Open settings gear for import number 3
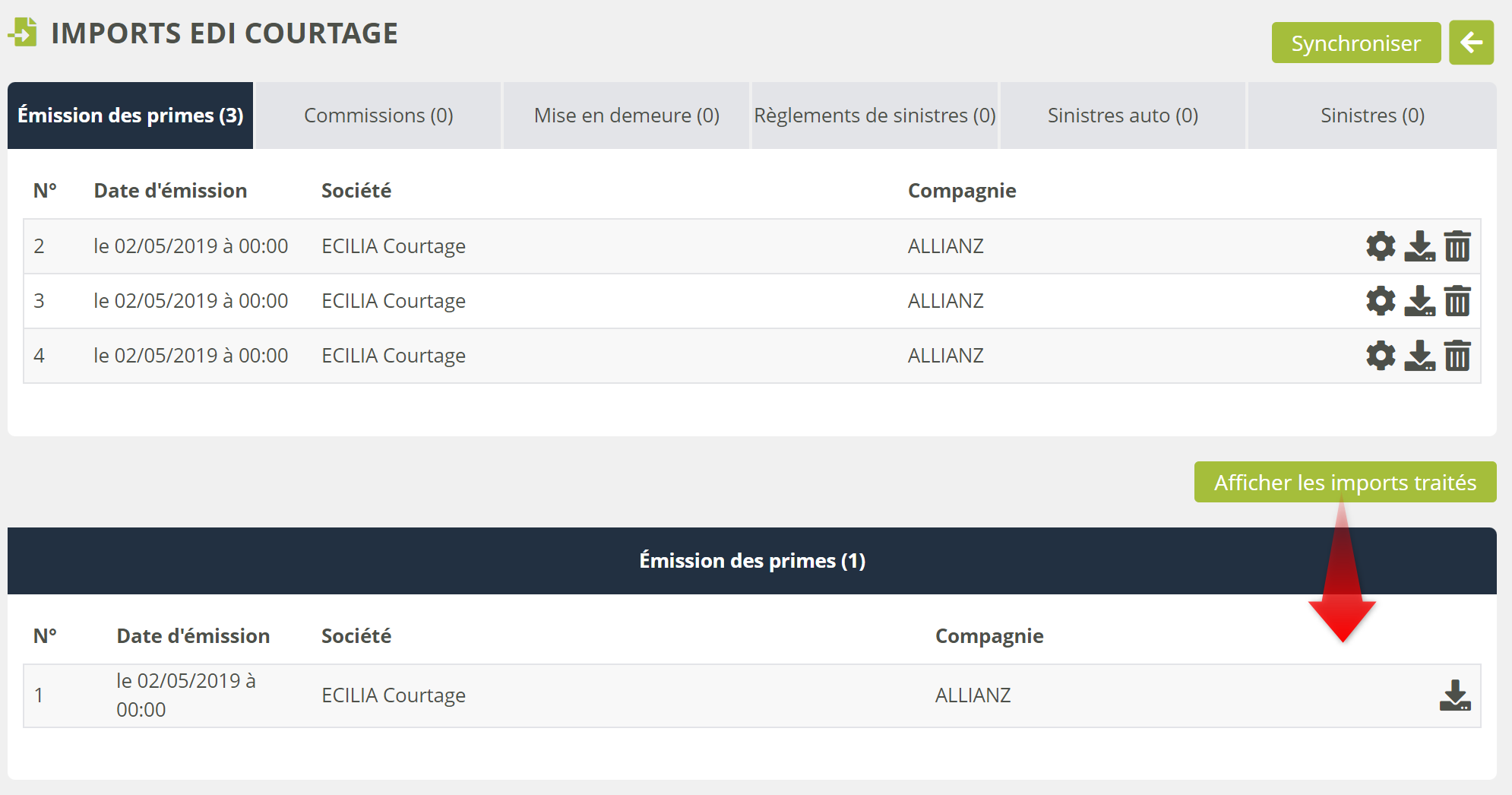Viewport: 1512px width, 795px height. (1381, 301)
